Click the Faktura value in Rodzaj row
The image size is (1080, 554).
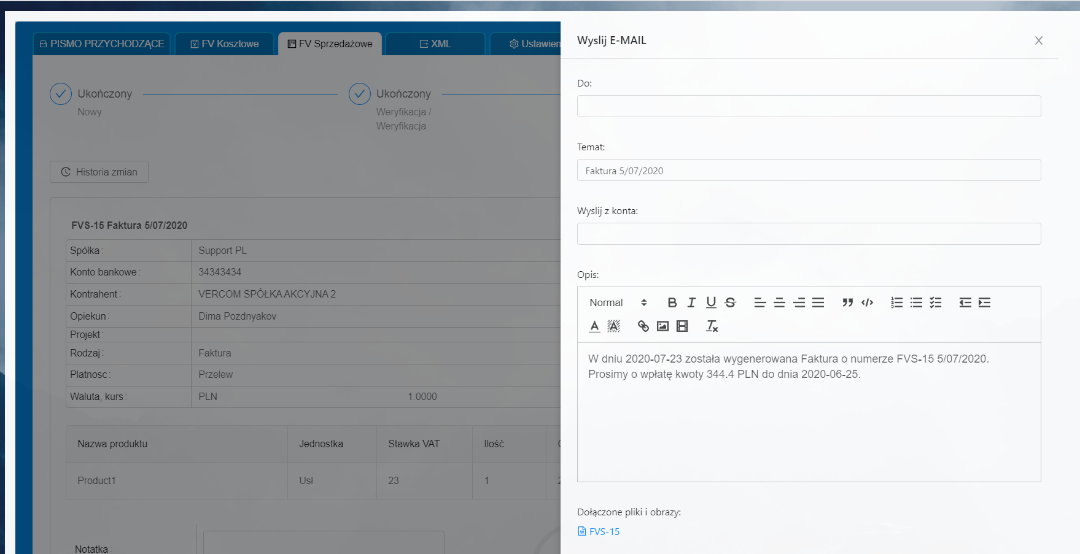215,353
